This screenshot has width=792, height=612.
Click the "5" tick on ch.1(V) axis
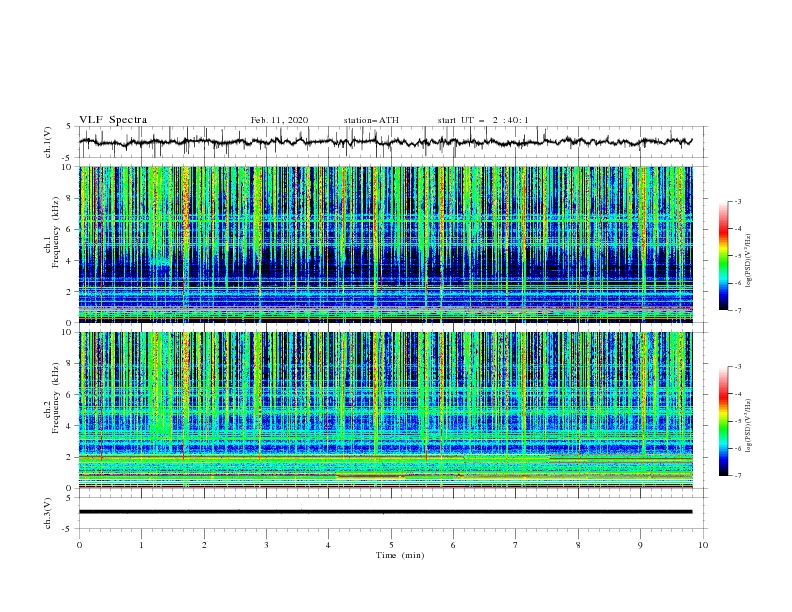tap(70, 127)
